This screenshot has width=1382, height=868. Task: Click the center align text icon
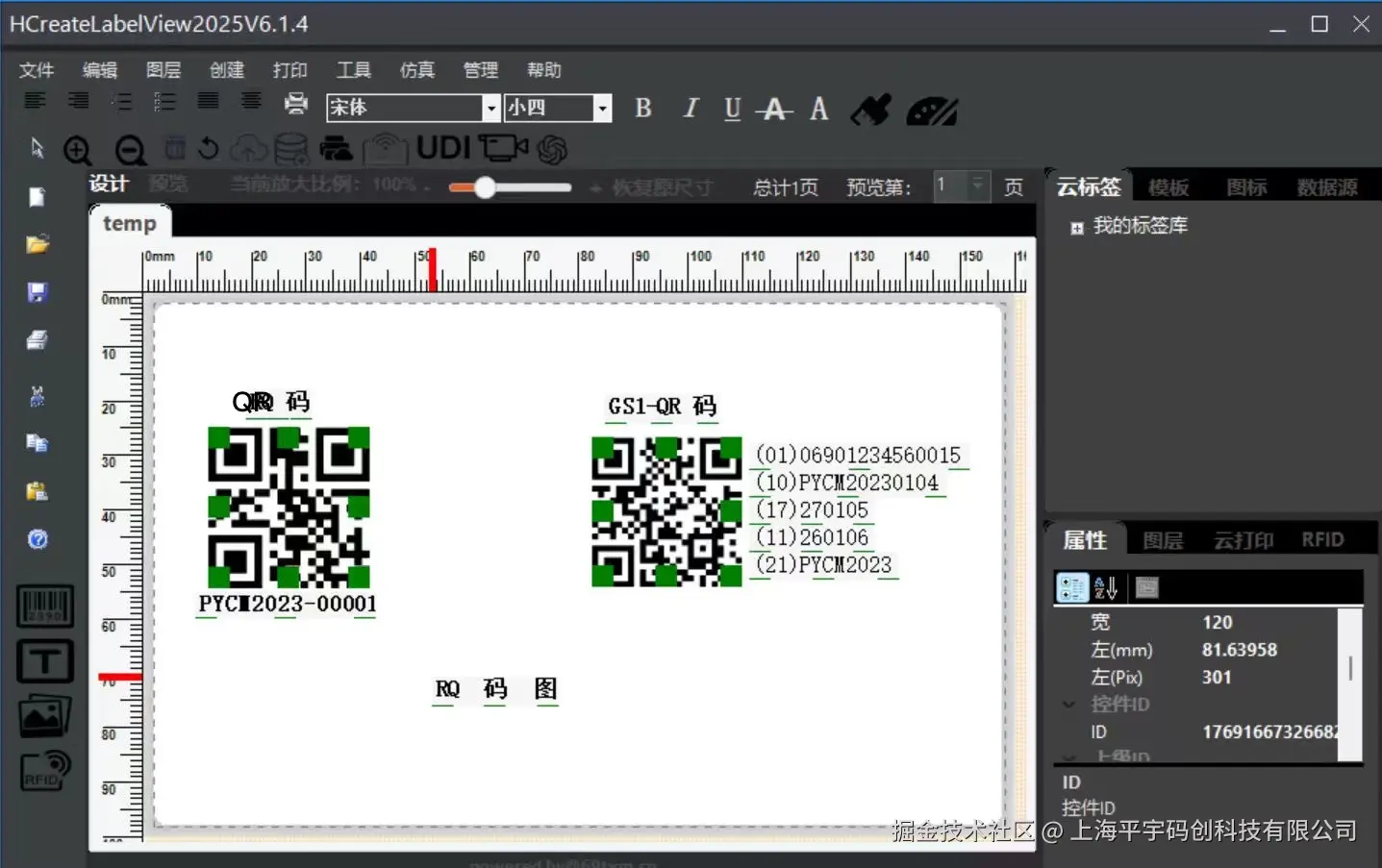(251, 101)
